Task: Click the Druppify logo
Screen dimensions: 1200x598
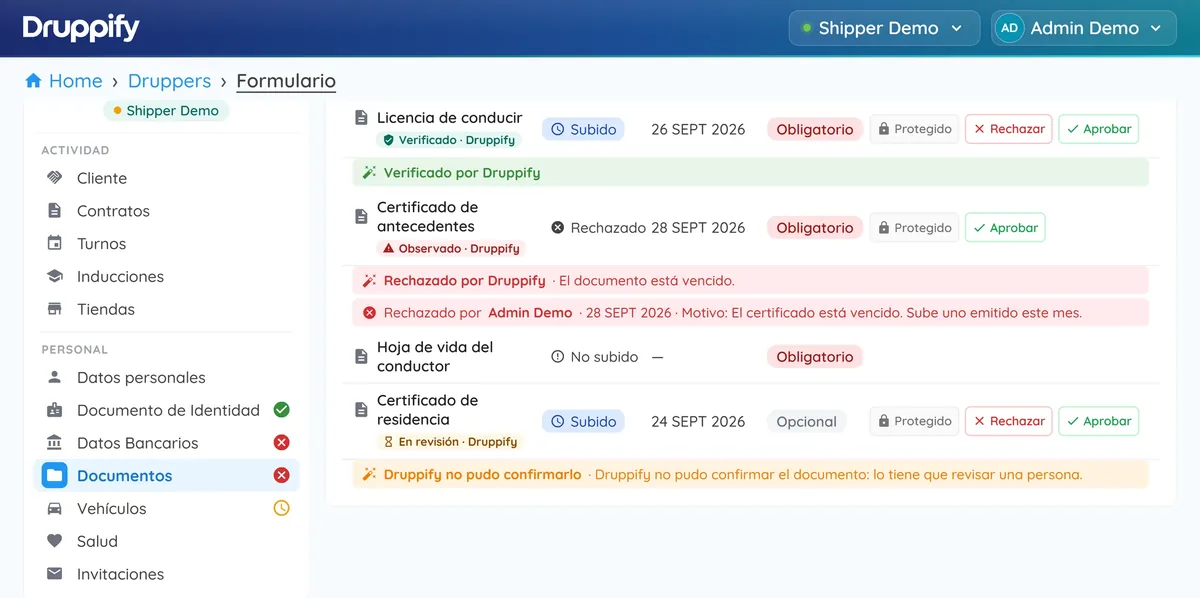Action: 81,28
